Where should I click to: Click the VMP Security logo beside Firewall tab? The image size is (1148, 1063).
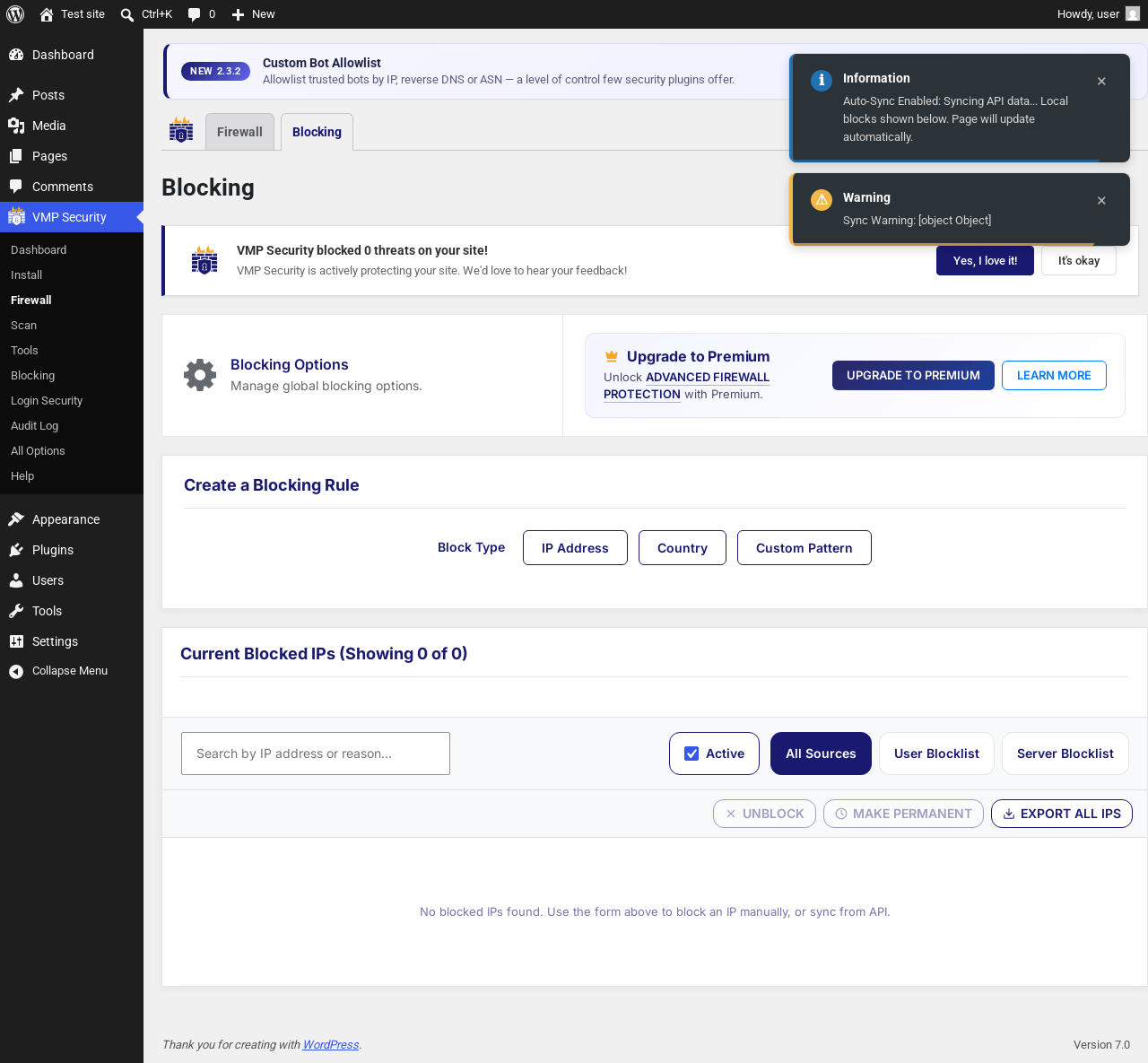(181, 130)
